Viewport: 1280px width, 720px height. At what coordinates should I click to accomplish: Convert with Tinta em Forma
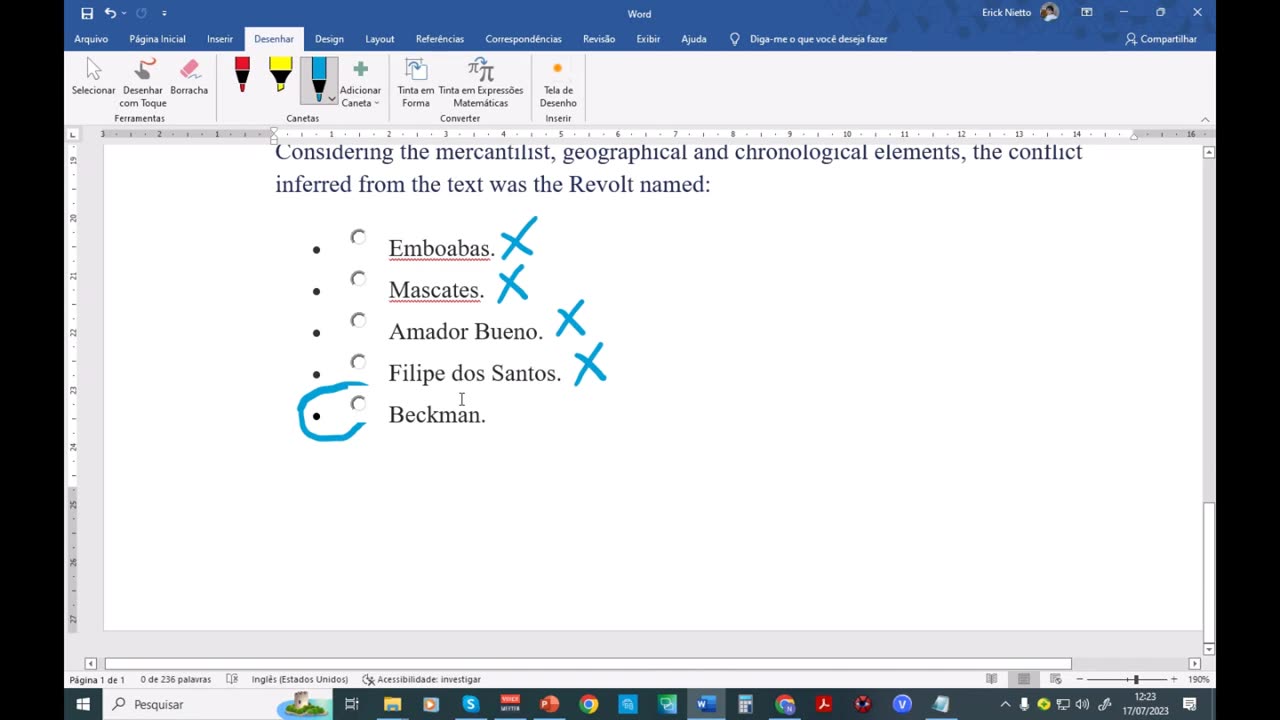pyautogui.click(x=416, y=82)
